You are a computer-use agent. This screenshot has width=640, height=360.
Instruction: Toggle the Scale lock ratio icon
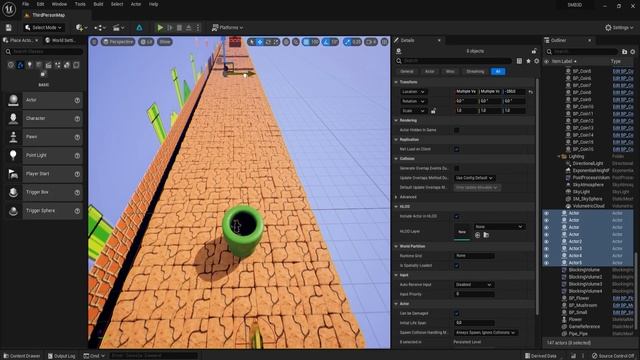coord(433,111)
